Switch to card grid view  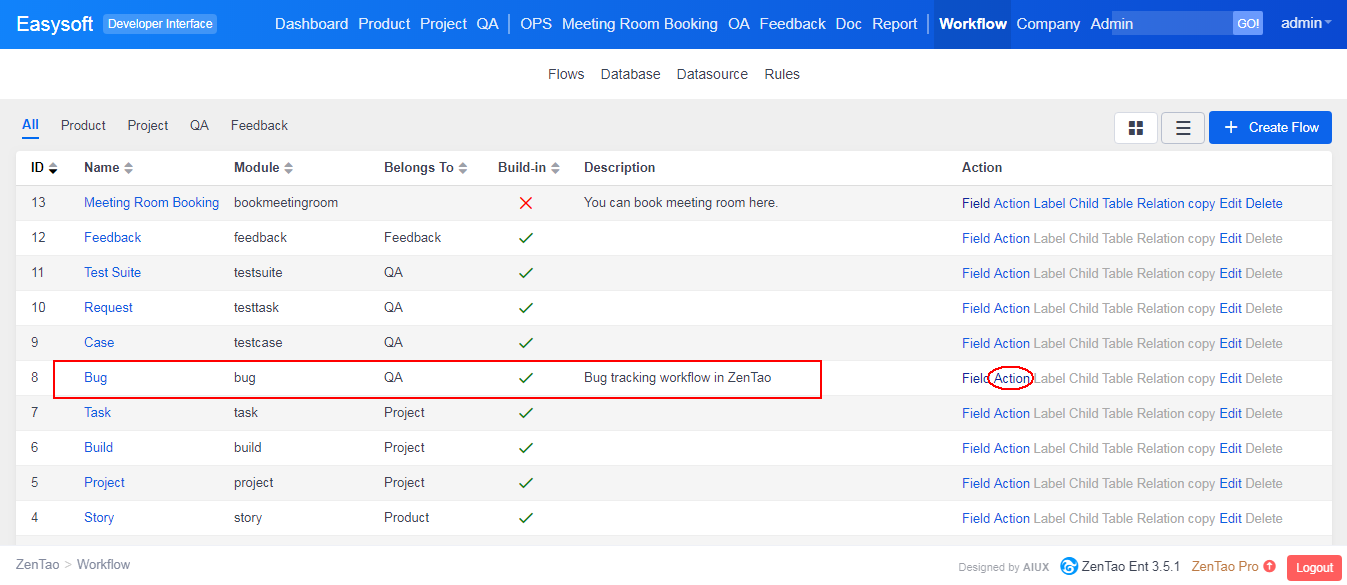coord(1135,128)
